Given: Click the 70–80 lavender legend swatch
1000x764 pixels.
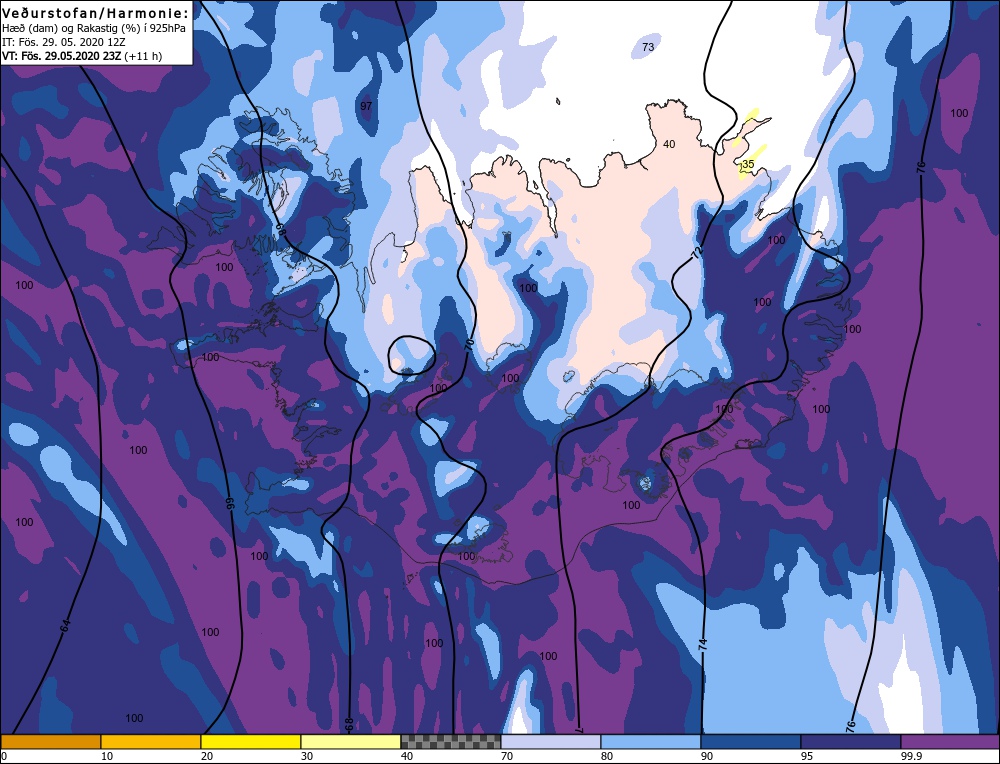Looking at the screenshot, I should 551,742.
